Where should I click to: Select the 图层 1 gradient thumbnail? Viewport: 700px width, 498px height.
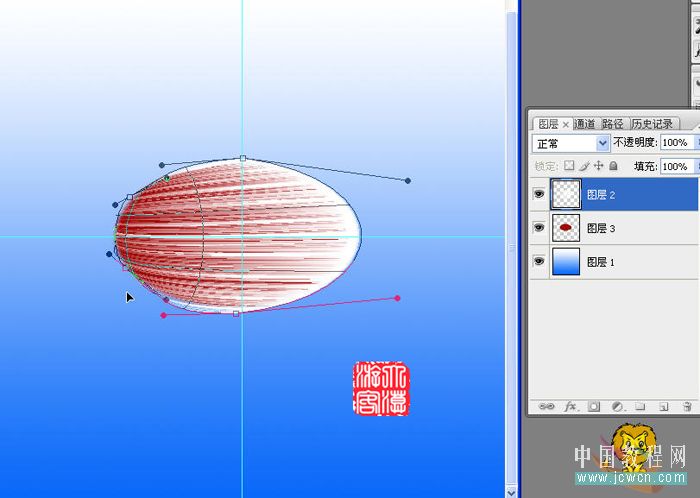click(566, 261)
